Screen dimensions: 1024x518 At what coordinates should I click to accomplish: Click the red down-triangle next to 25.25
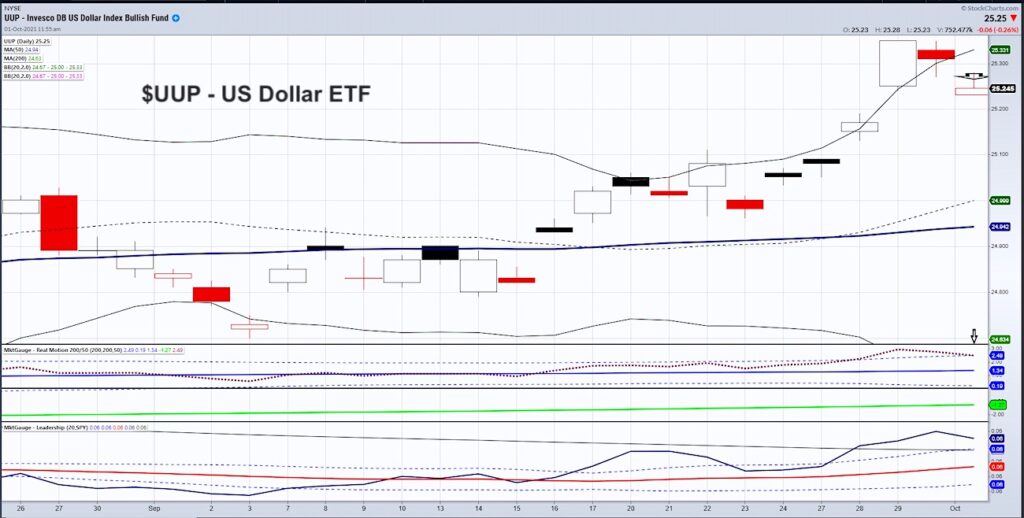[1013, 19]
